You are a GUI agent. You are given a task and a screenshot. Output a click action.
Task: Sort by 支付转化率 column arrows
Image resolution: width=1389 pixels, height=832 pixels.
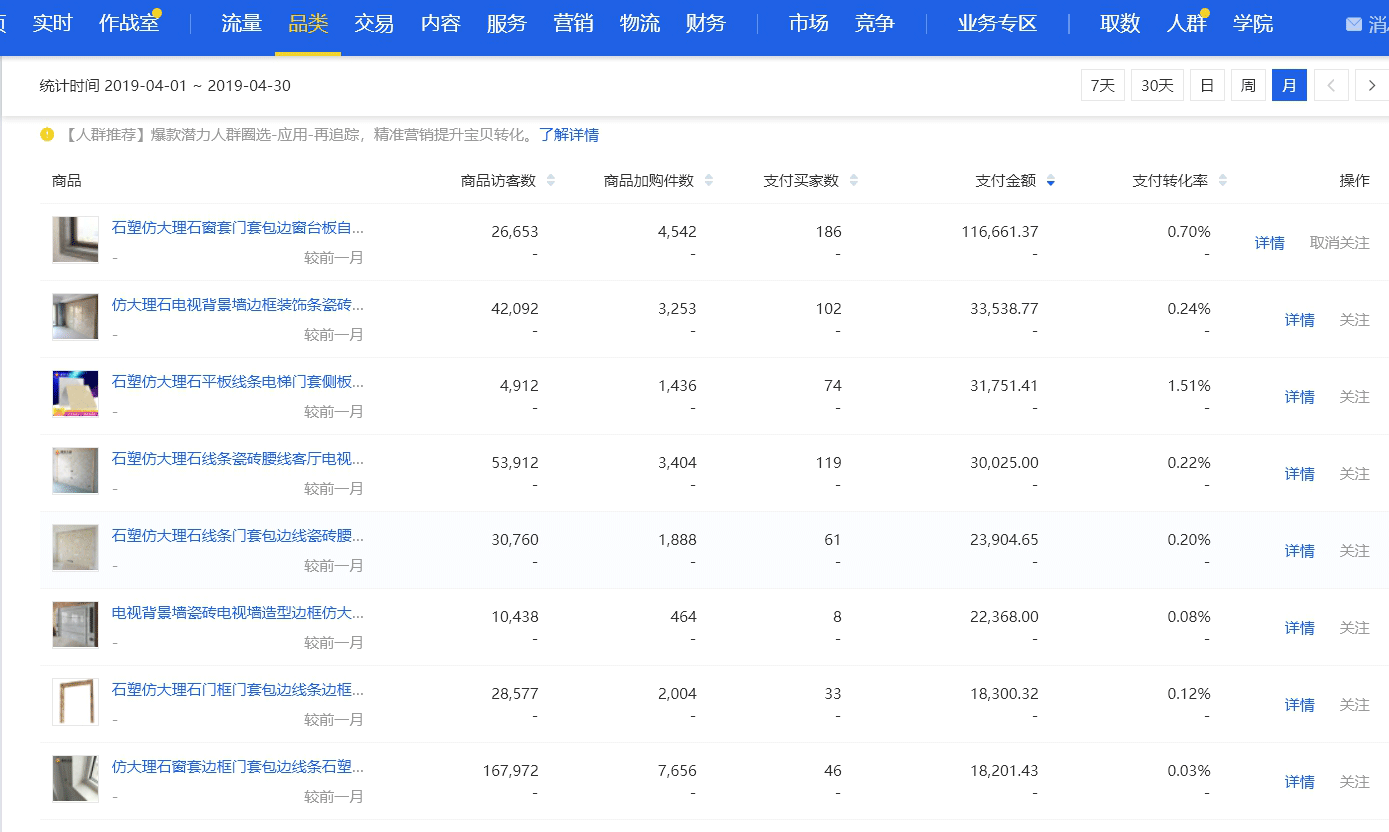click(x=1222, y=181)
